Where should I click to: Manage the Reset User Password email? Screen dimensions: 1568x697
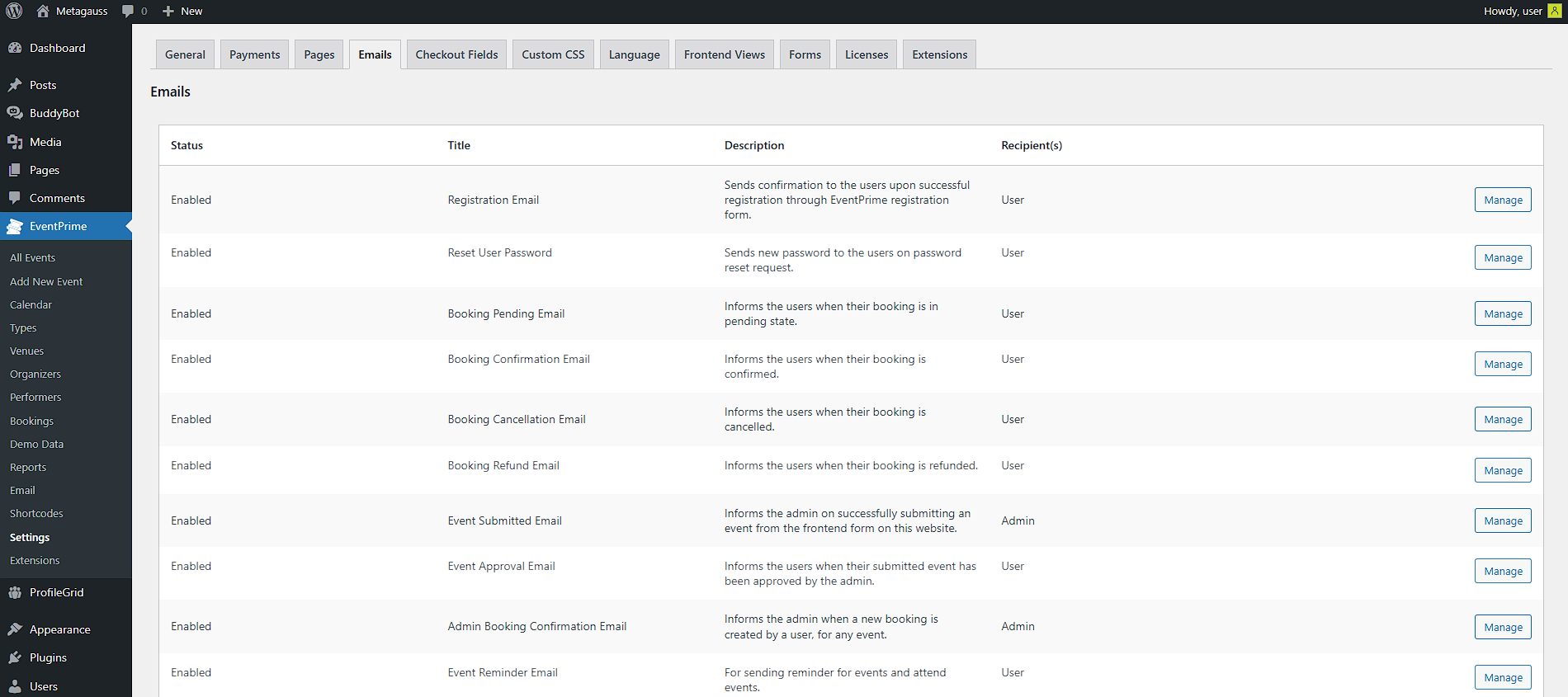[1503, 257]
